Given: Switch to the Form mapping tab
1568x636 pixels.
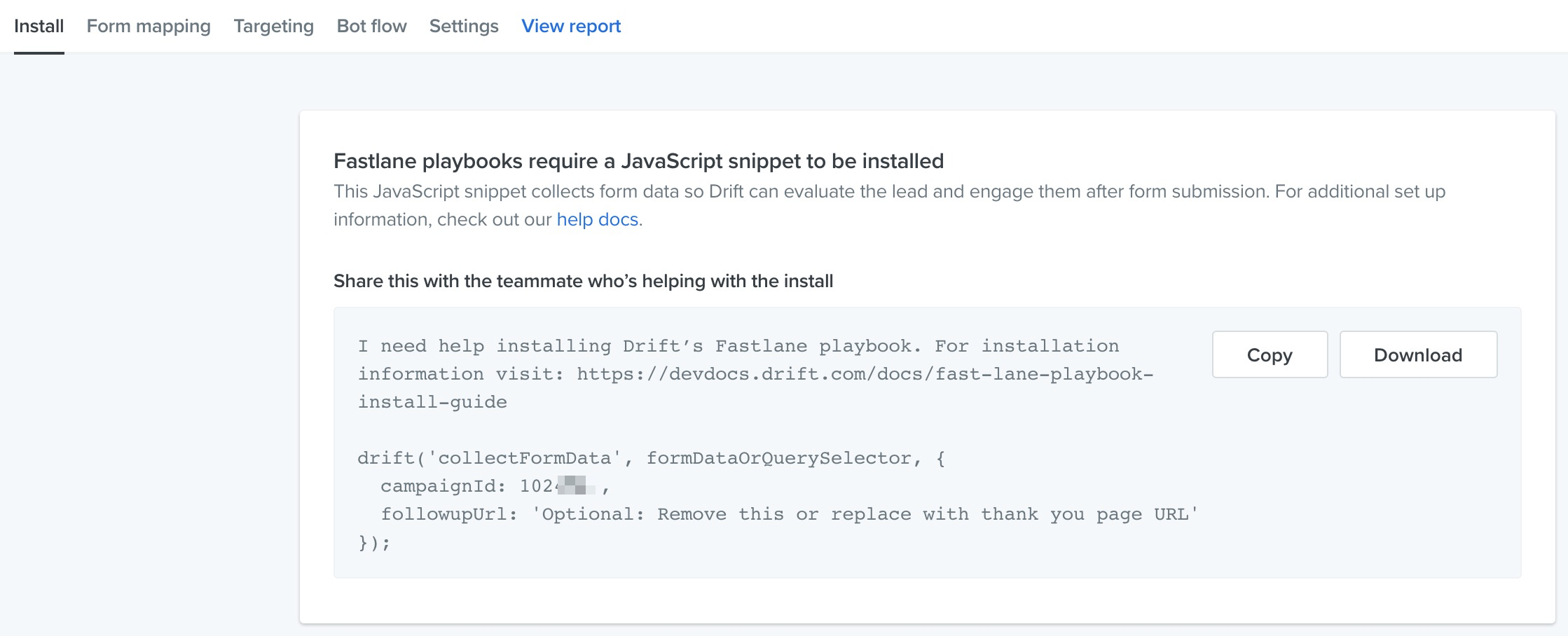Looking at the screenshot, I should tap(148, 26).
